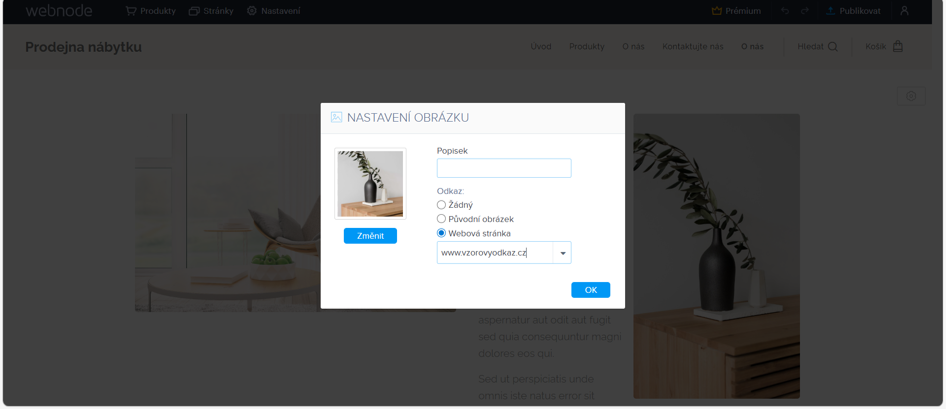
Task: Click the Změnit button under thumbnail
Action: (x=370, y=236)
